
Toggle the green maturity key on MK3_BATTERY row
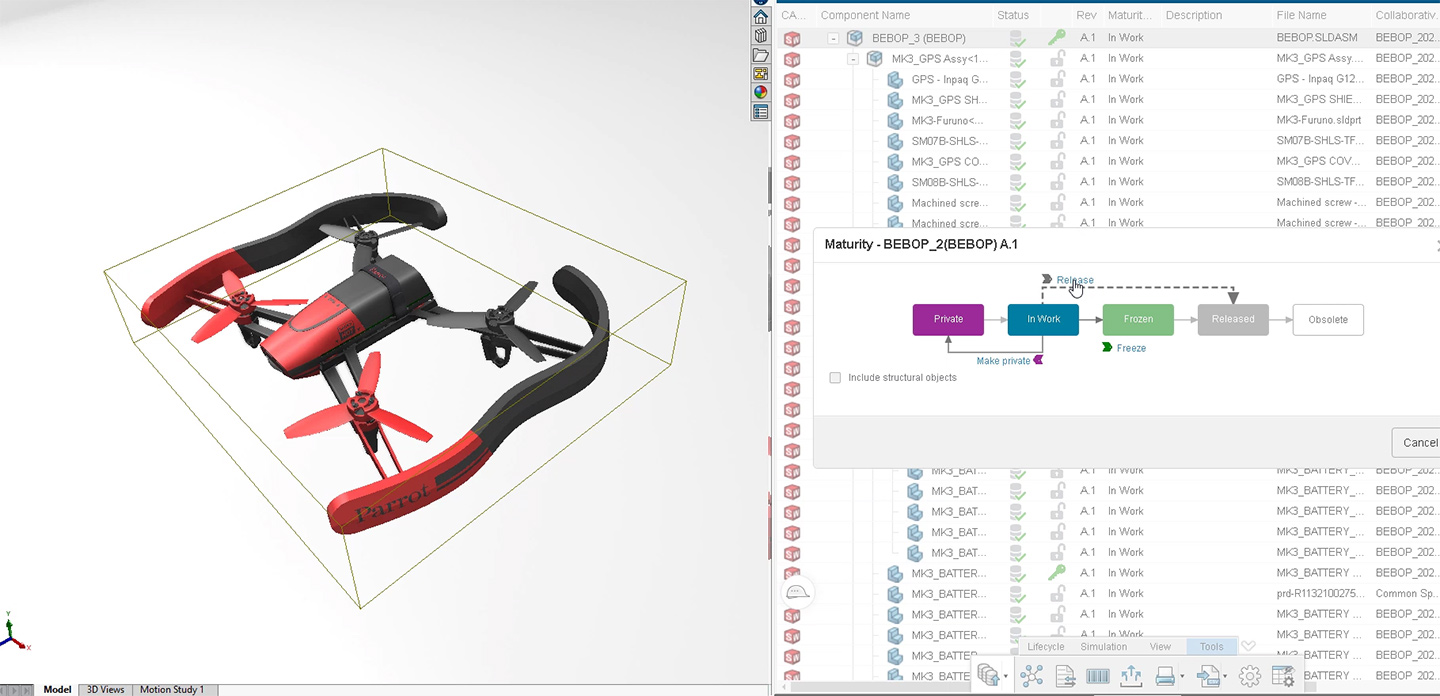pos(1057,572)
